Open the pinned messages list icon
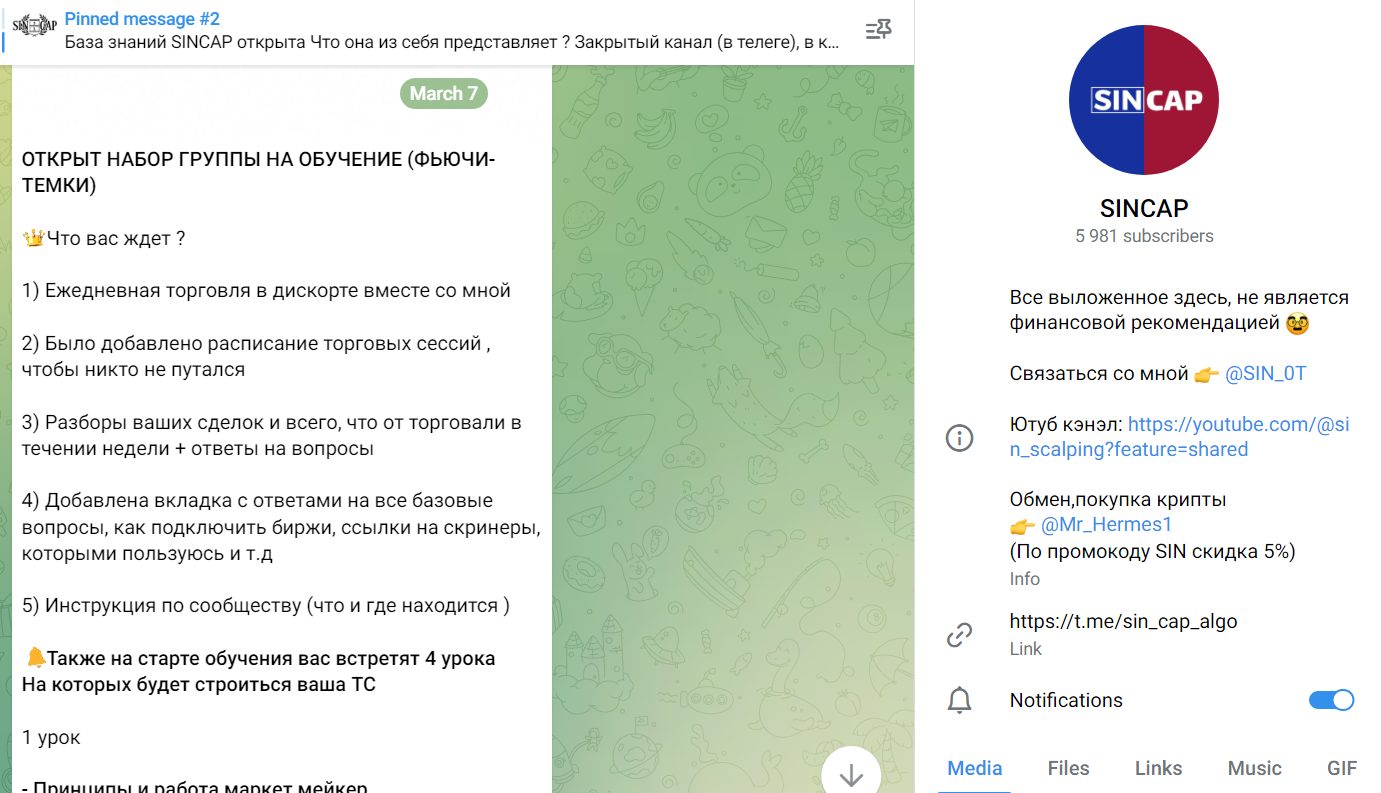The image size is (1381, 793). pyautogui.click(x=878, y=30)
